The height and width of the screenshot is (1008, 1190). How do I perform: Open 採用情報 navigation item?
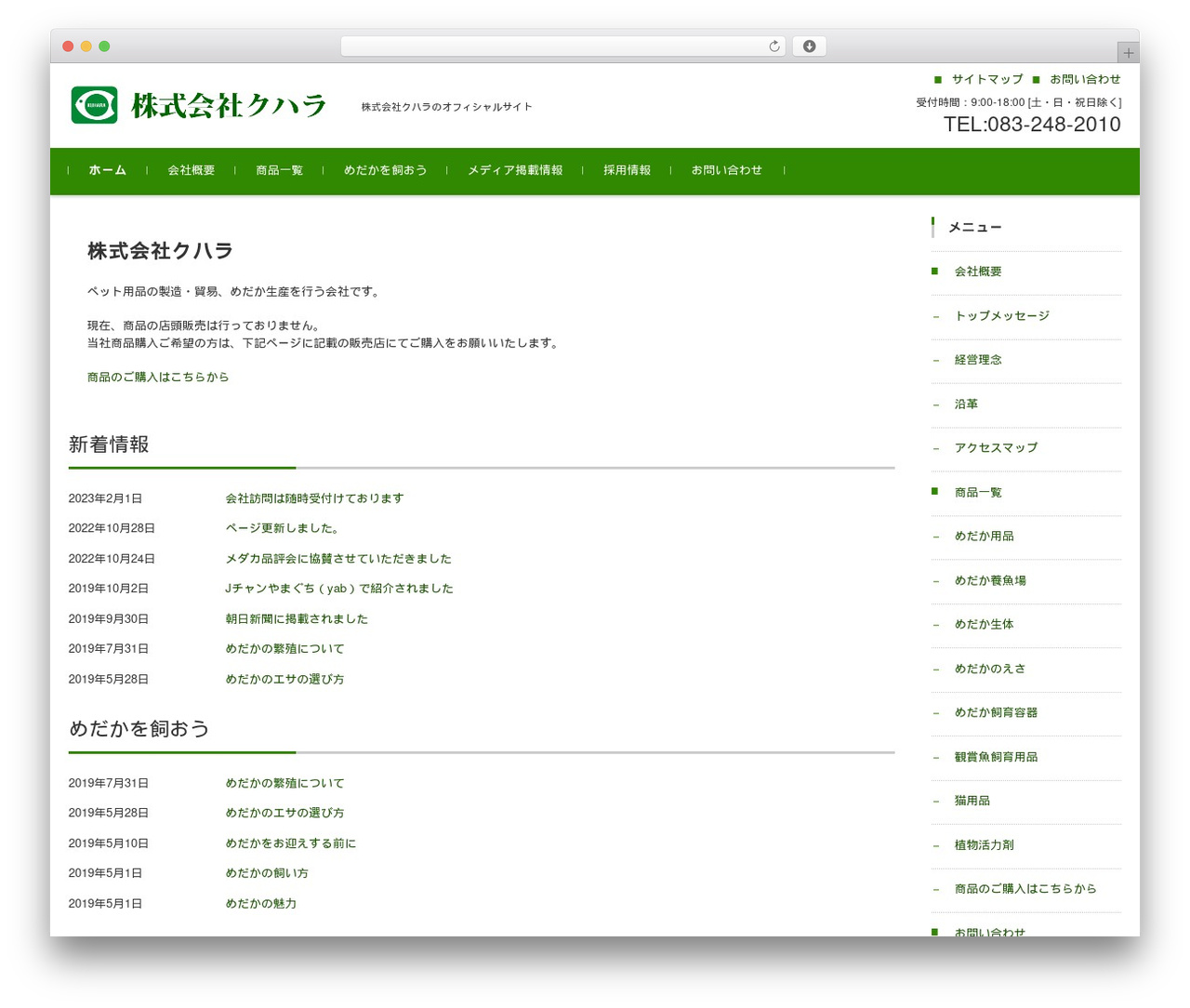pyautogui.click(x=627, y=170)
